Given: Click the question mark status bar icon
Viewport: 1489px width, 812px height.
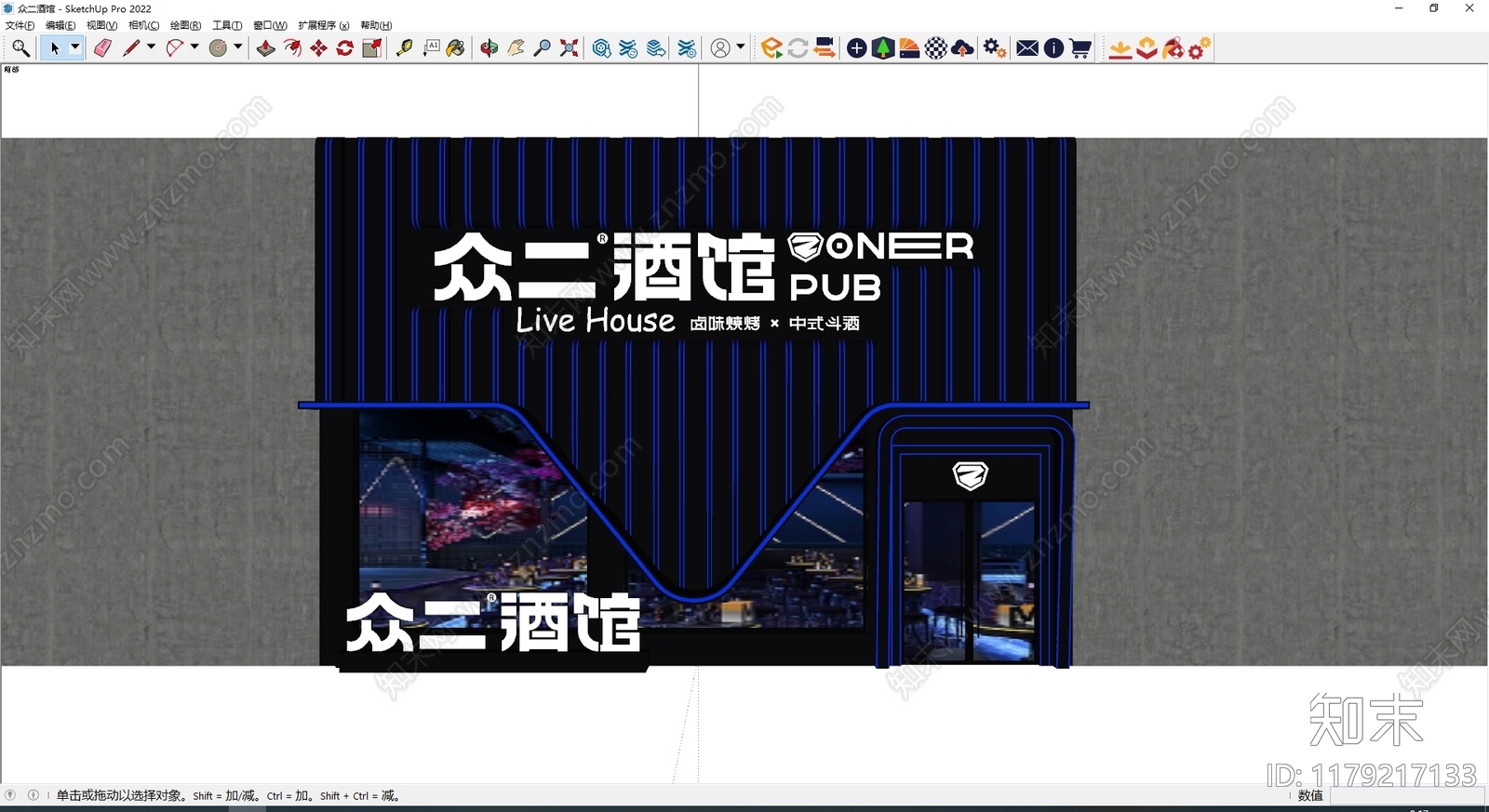Looking at the screenshot, I should [10, 795].
